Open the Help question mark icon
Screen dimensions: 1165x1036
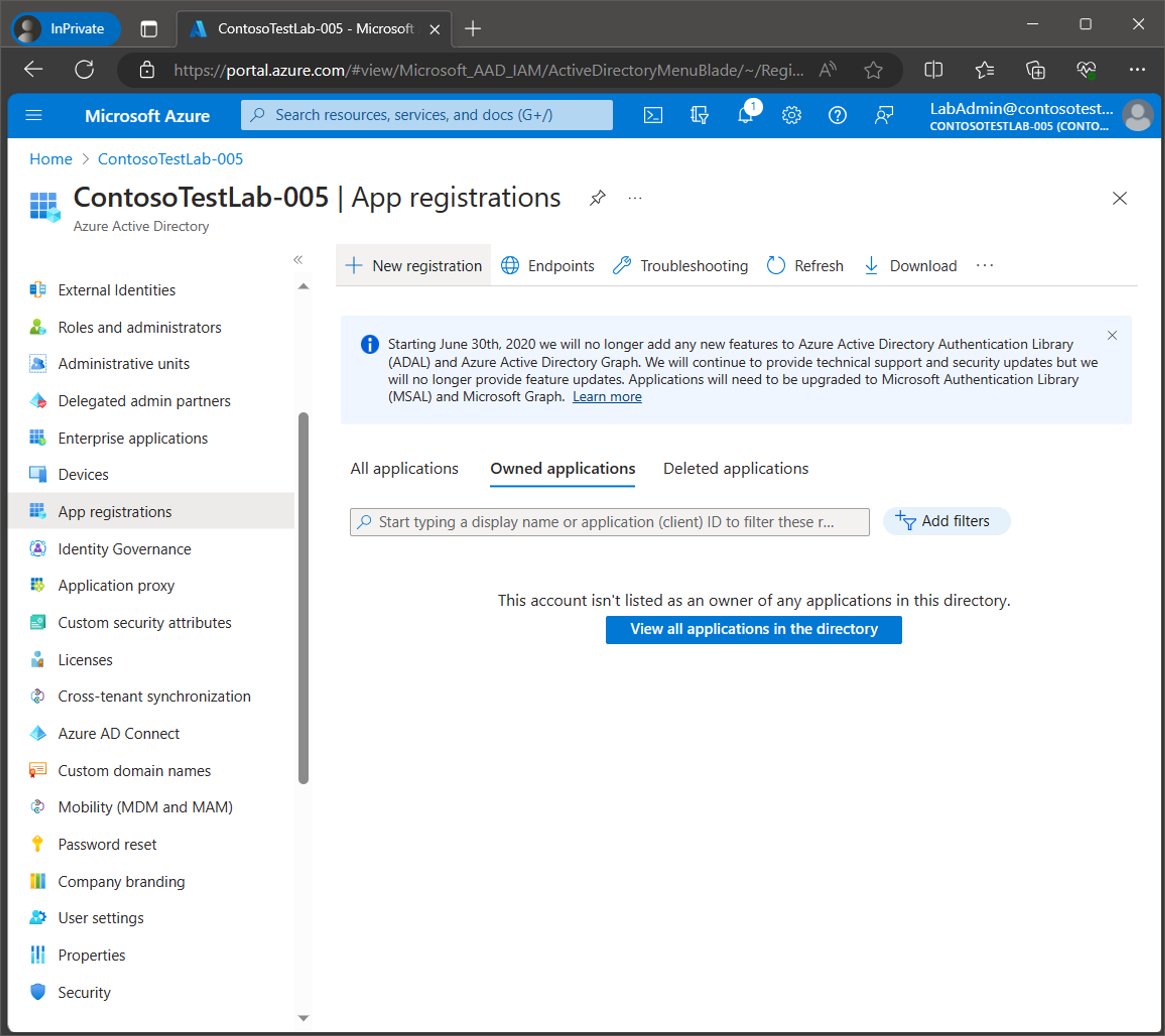[837, 116]
